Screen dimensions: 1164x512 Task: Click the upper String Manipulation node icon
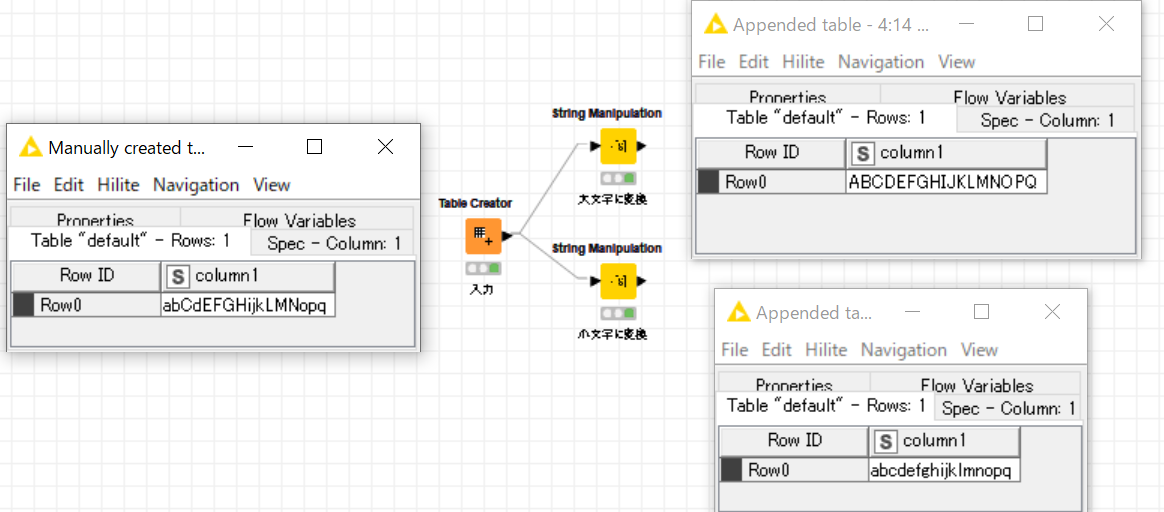pyautogui.click(x=618, y=145)
